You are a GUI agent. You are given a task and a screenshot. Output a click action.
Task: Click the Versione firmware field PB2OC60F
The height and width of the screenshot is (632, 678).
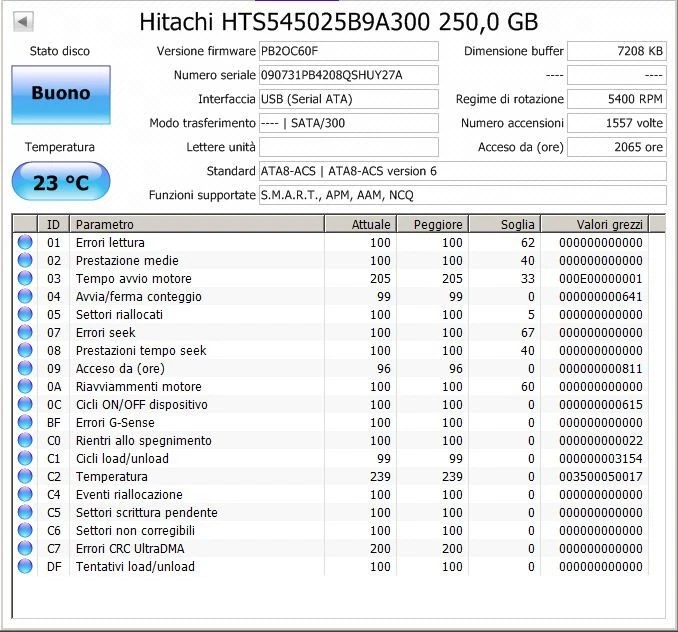click(349, 51)
